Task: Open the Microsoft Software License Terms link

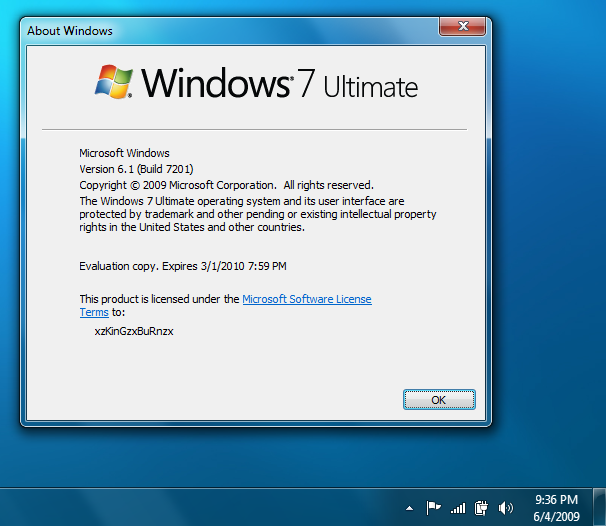Action: [307, 299]
